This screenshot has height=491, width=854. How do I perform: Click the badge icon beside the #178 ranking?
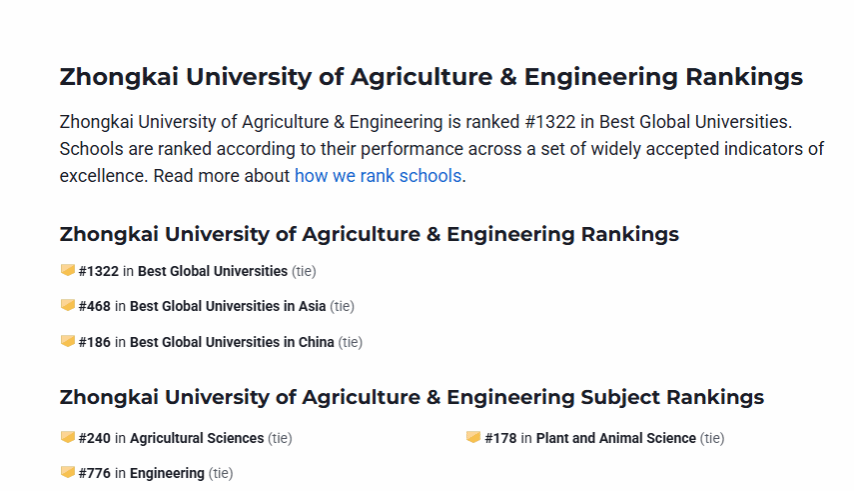point(473,437)
